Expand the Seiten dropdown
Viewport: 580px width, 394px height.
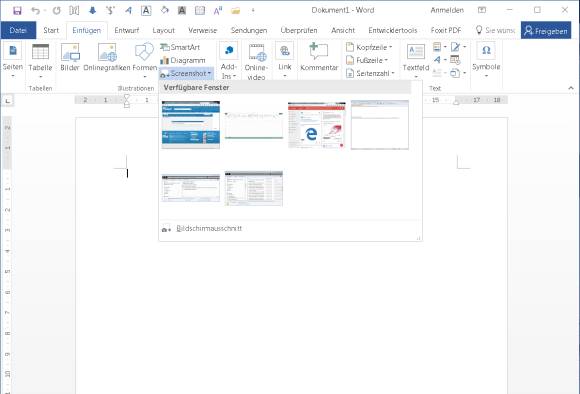click(x=13, y=61)
